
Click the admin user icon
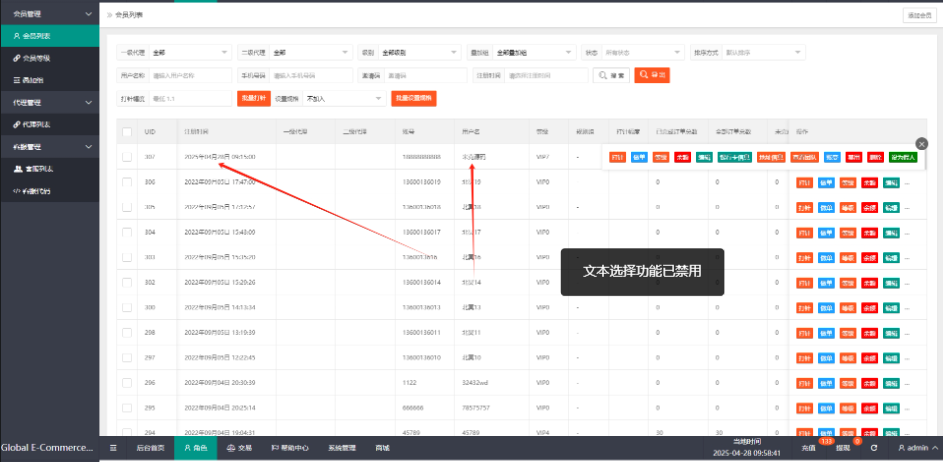click(902, 448)
